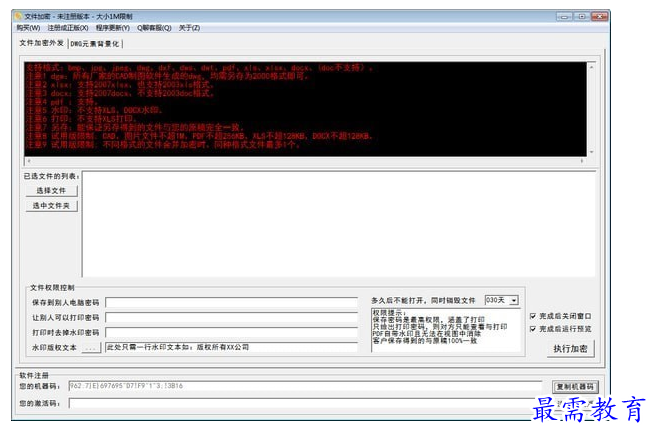Switch to the DWG元素背景化 tab
The height and width of the screenshot is (441, 654).
click(x=95, y=44)
